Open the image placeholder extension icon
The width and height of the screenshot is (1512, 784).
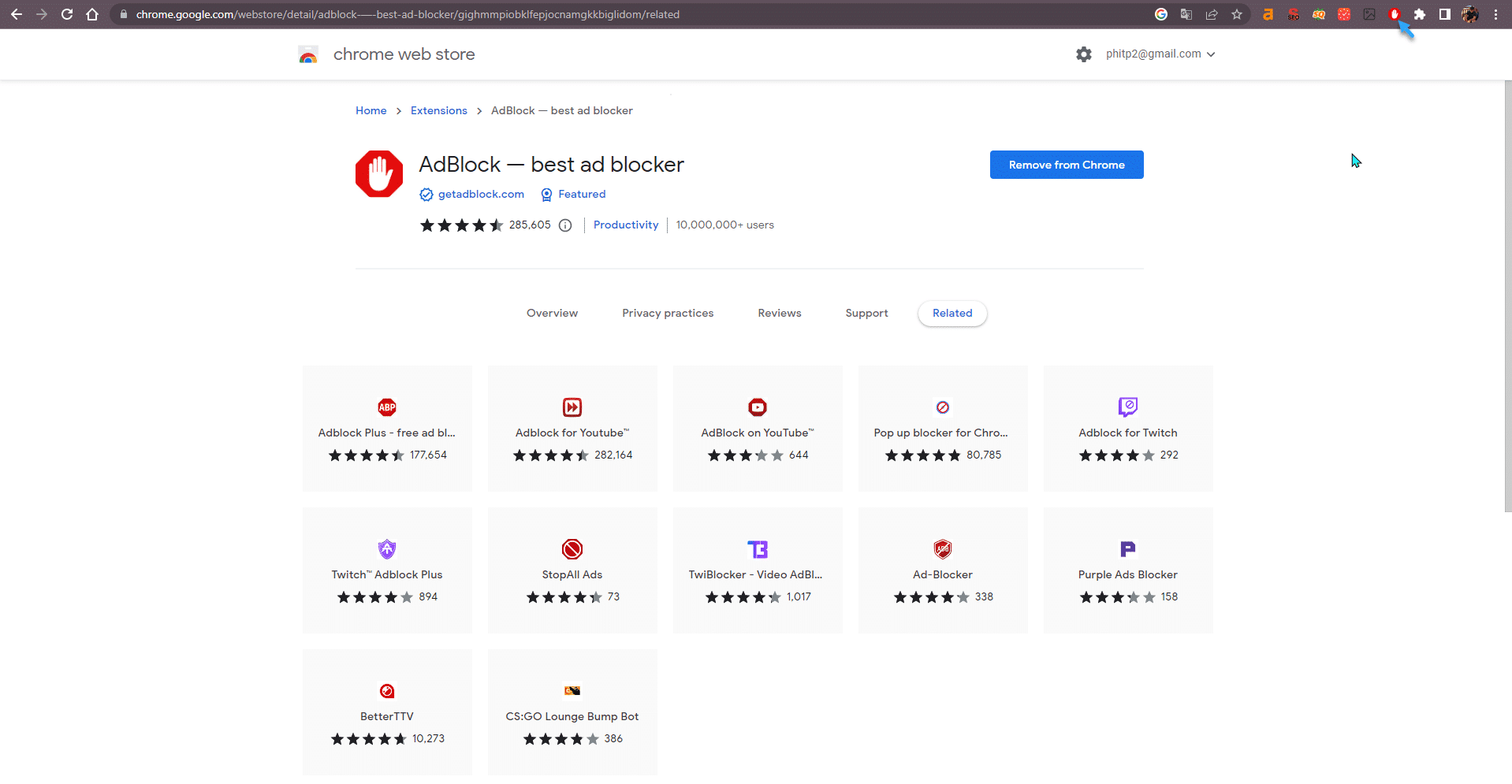1369,14
